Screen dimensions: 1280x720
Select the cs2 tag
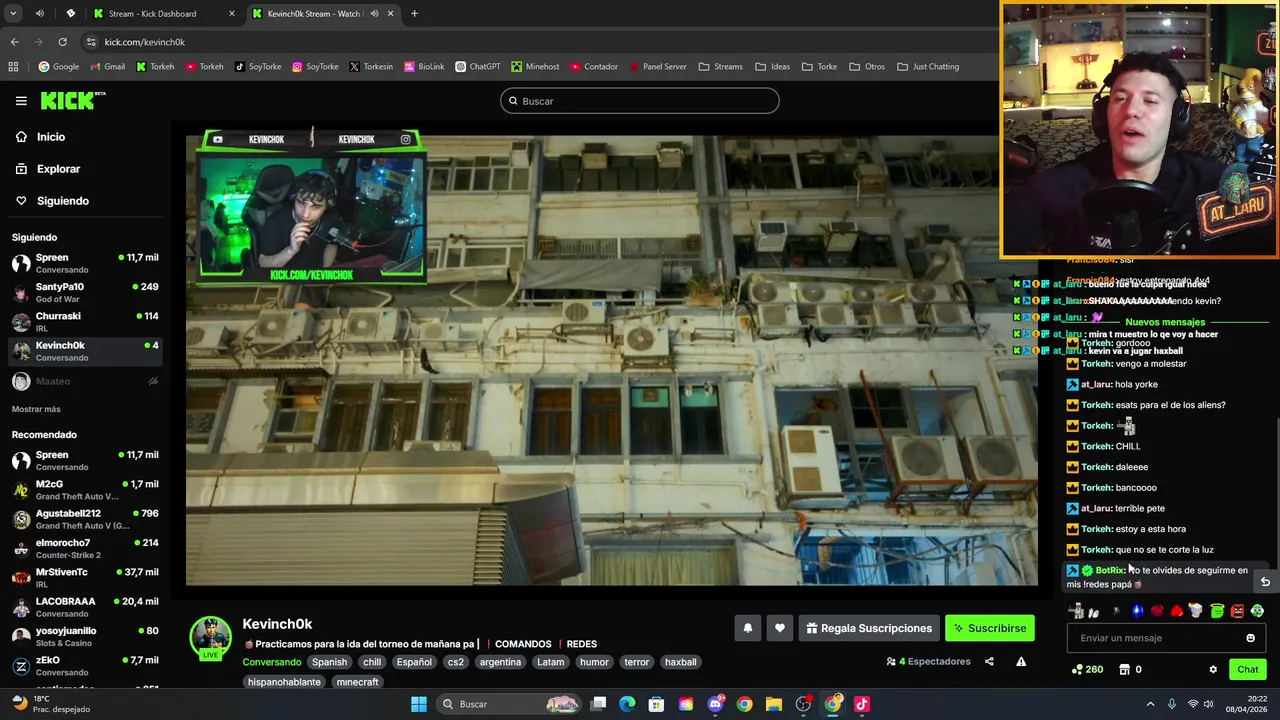click(456, 662)
